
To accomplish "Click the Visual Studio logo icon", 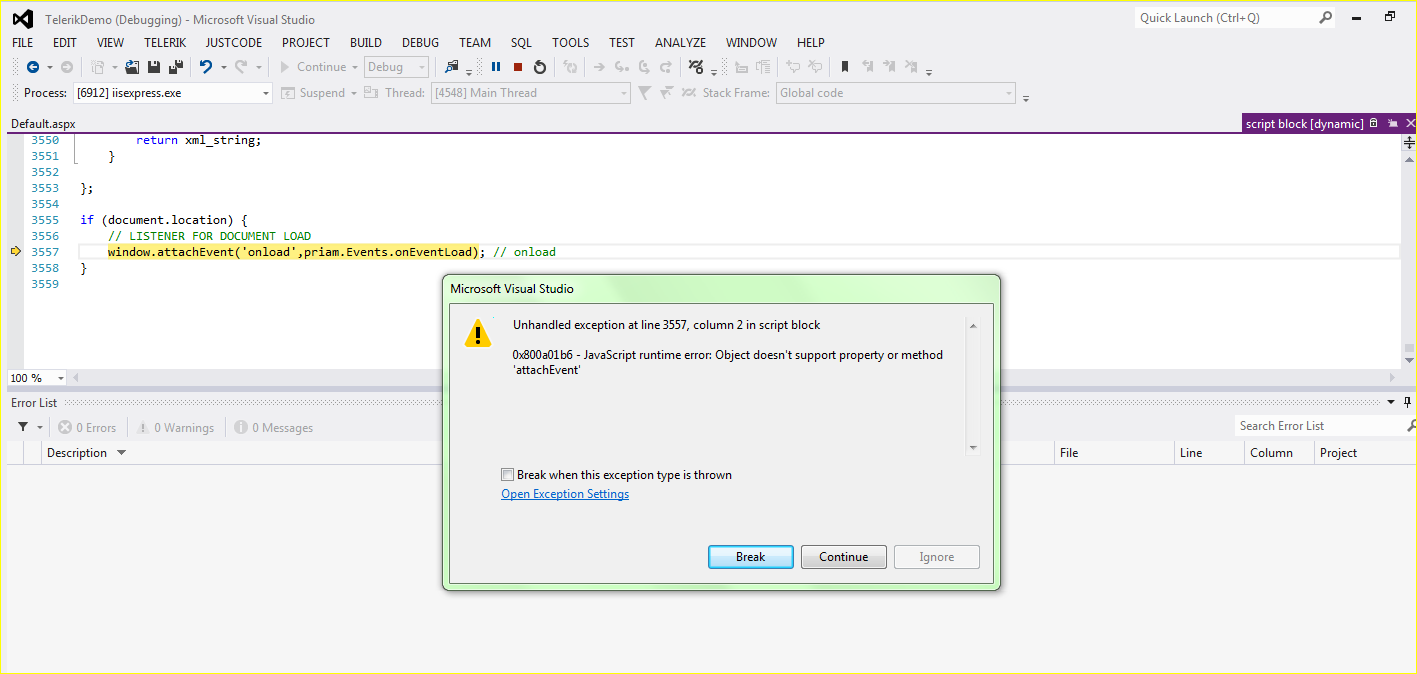I will (23, 19).
